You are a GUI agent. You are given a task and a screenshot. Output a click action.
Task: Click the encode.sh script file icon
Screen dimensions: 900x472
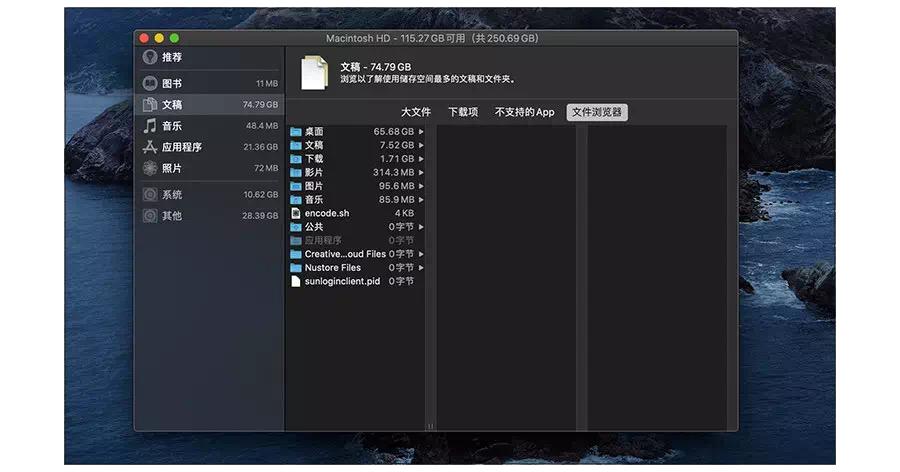(296, 213)
